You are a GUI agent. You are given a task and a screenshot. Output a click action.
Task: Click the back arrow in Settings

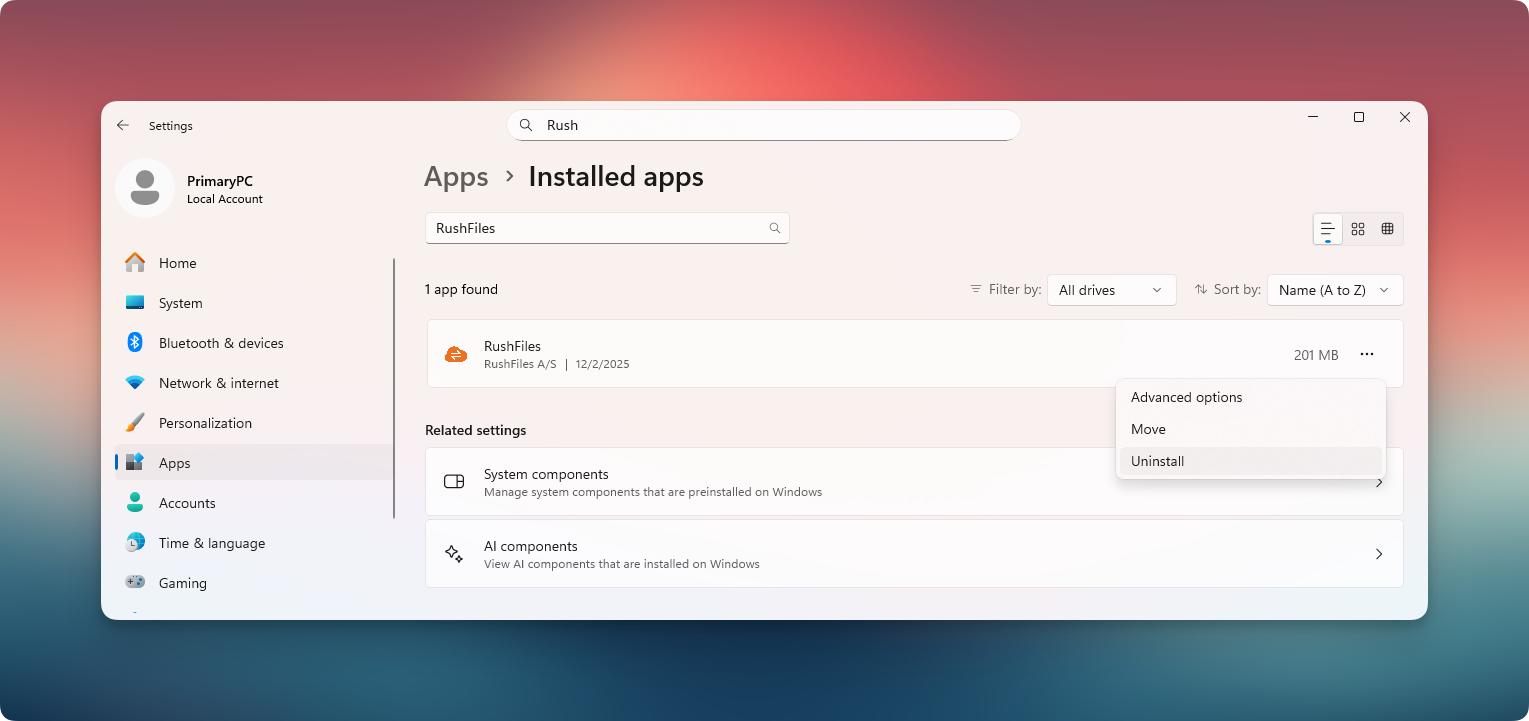(123, 125)
